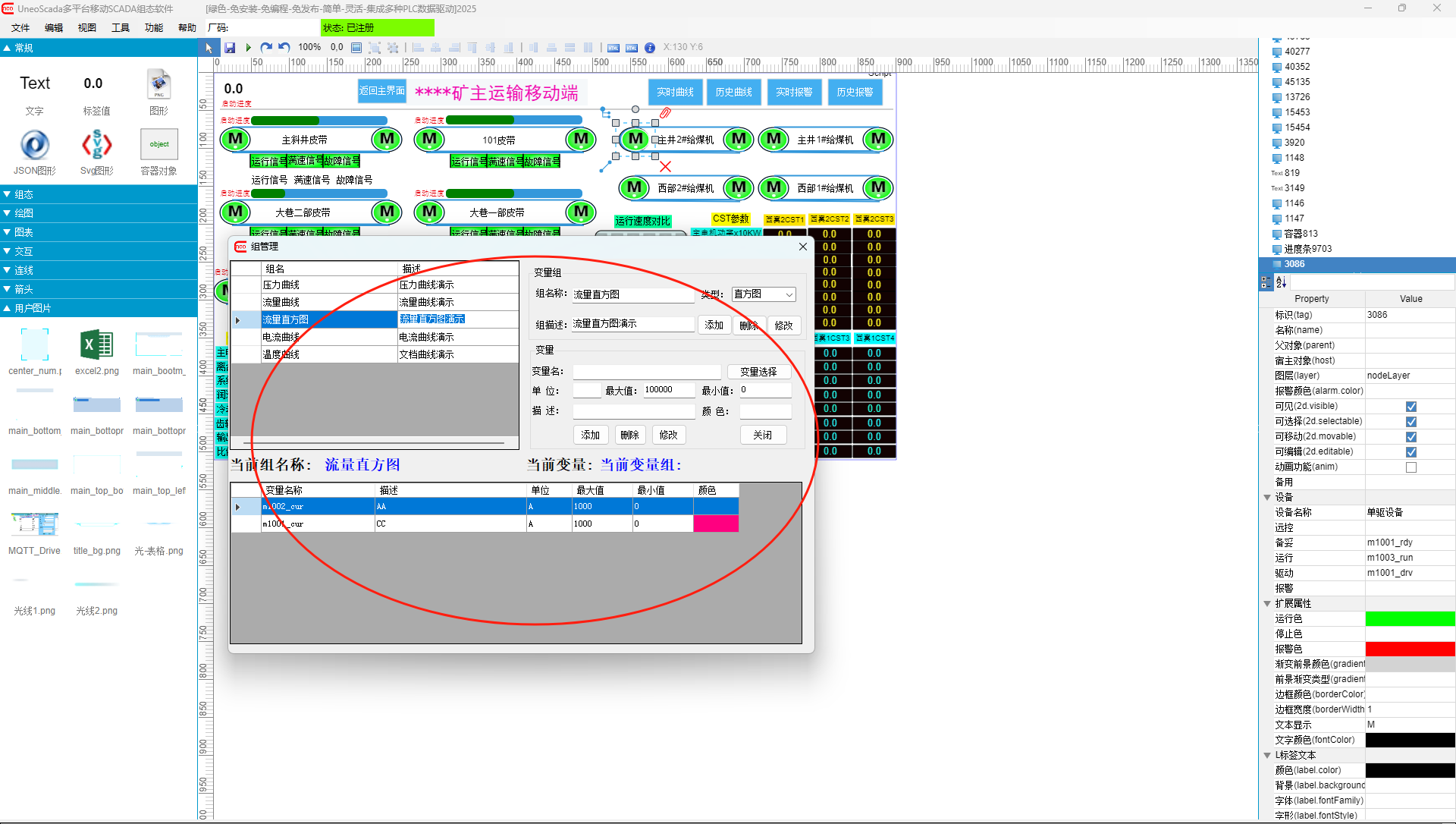Click the Save toolbar icon
1456x824 pixels.
(x=230, y=48)
